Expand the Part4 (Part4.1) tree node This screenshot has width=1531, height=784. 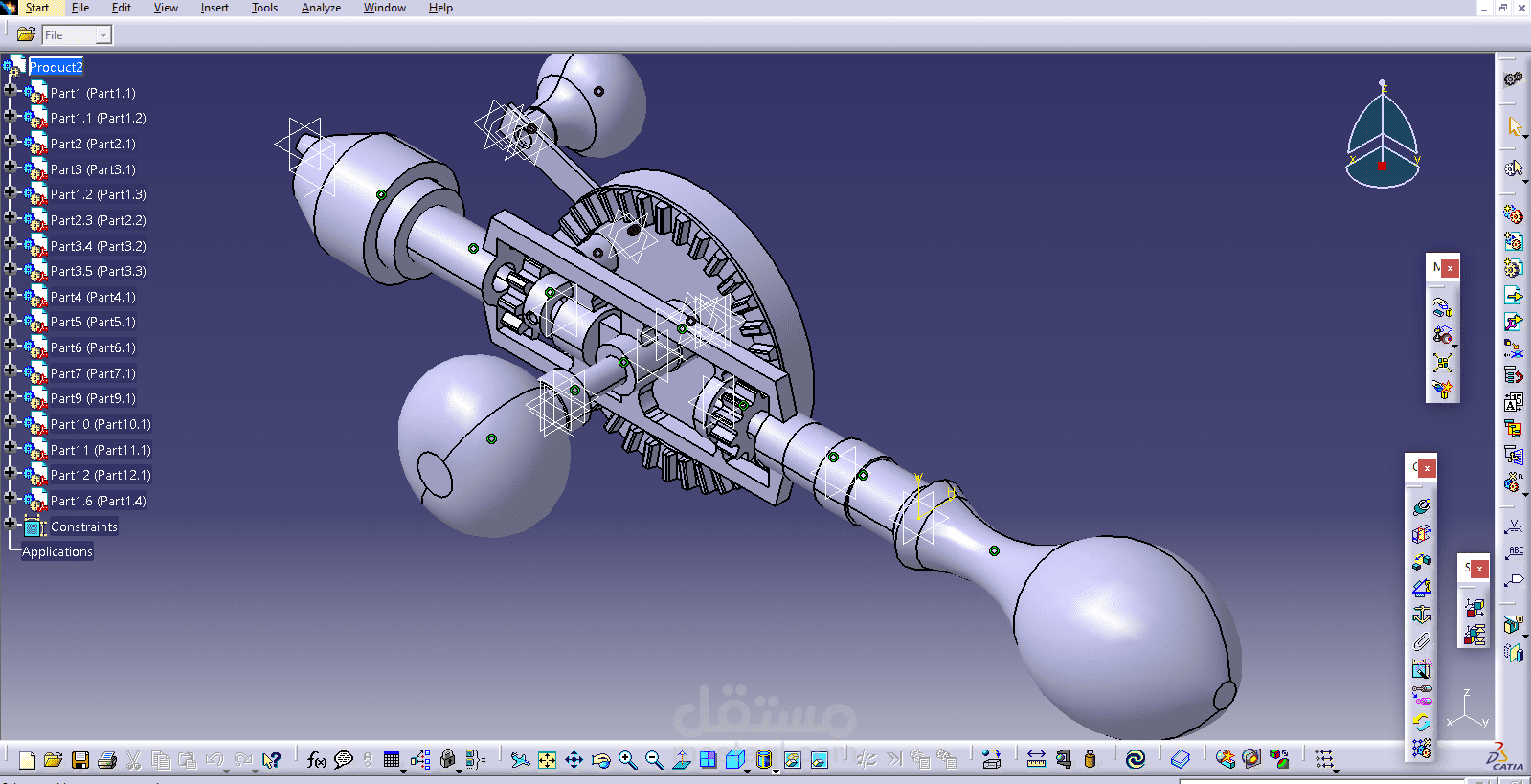[x=11, y=296]
